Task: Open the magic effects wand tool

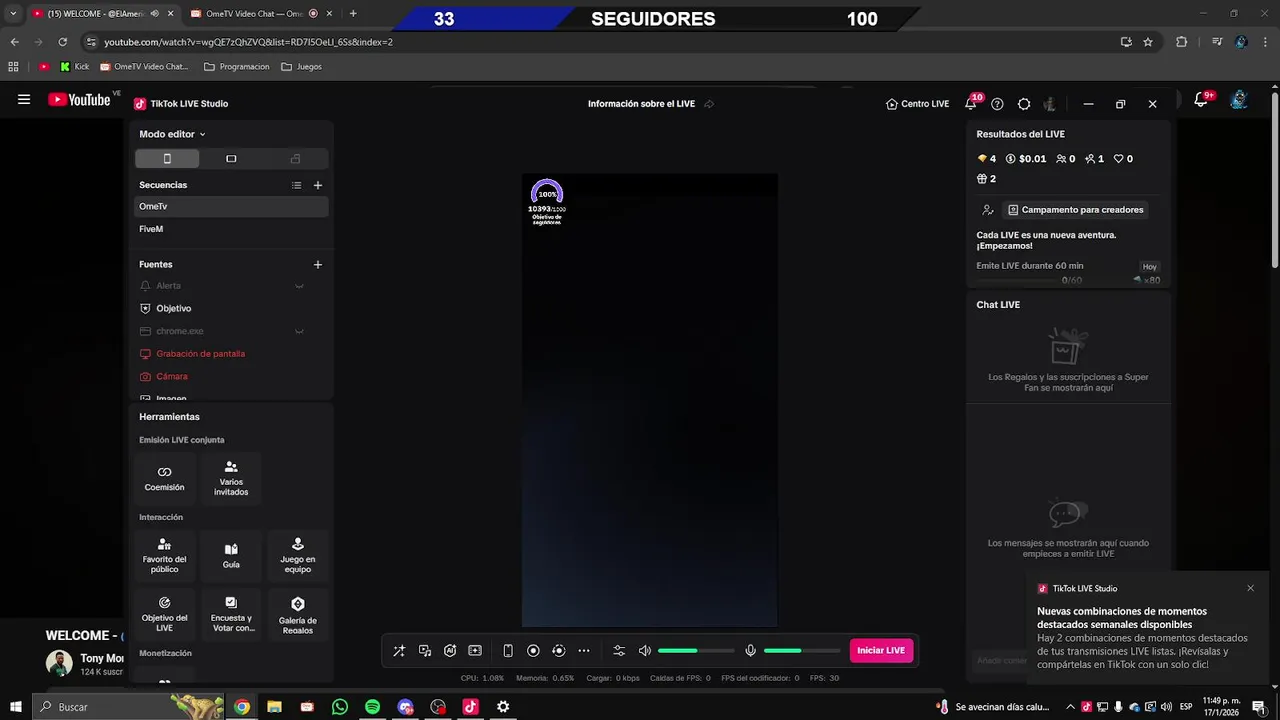Action: [x=399, y=650]
